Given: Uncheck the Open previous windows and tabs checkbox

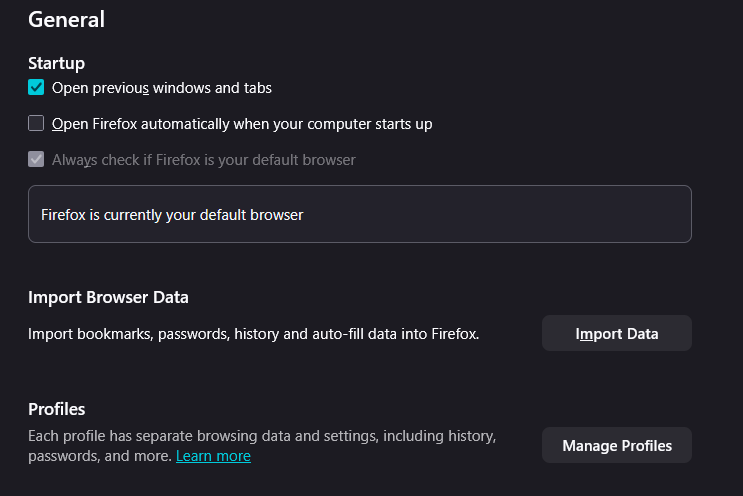Looking at the screenshot, I should point(36,88).
